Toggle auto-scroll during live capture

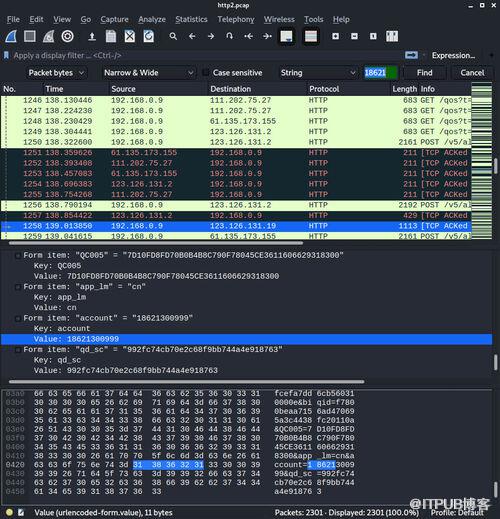[x=286, y=36]
